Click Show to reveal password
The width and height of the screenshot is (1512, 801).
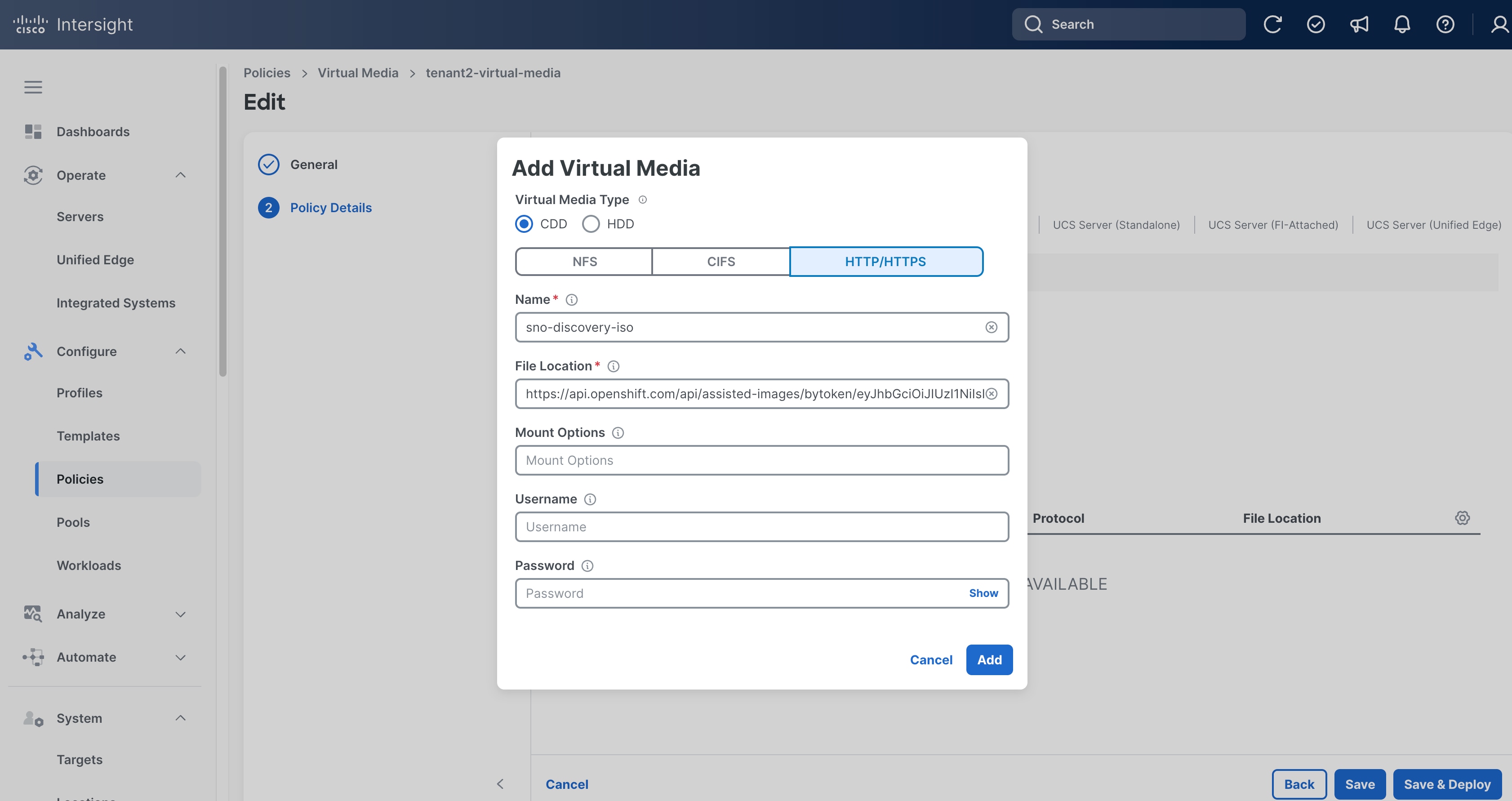983,593
